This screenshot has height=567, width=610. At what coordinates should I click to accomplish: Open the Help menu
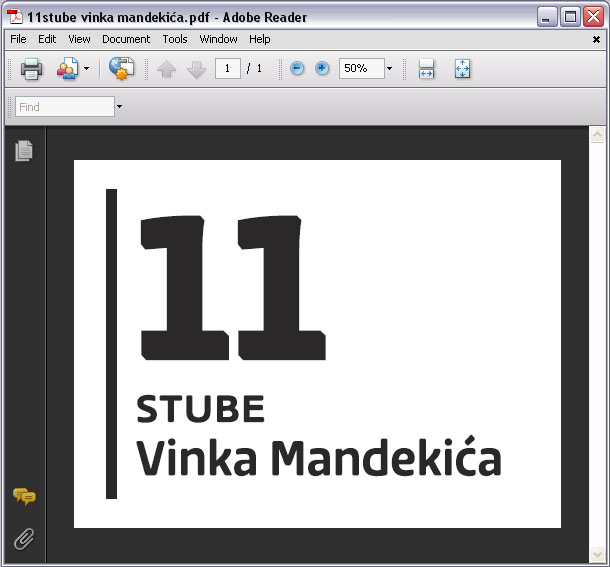(260, 39)
